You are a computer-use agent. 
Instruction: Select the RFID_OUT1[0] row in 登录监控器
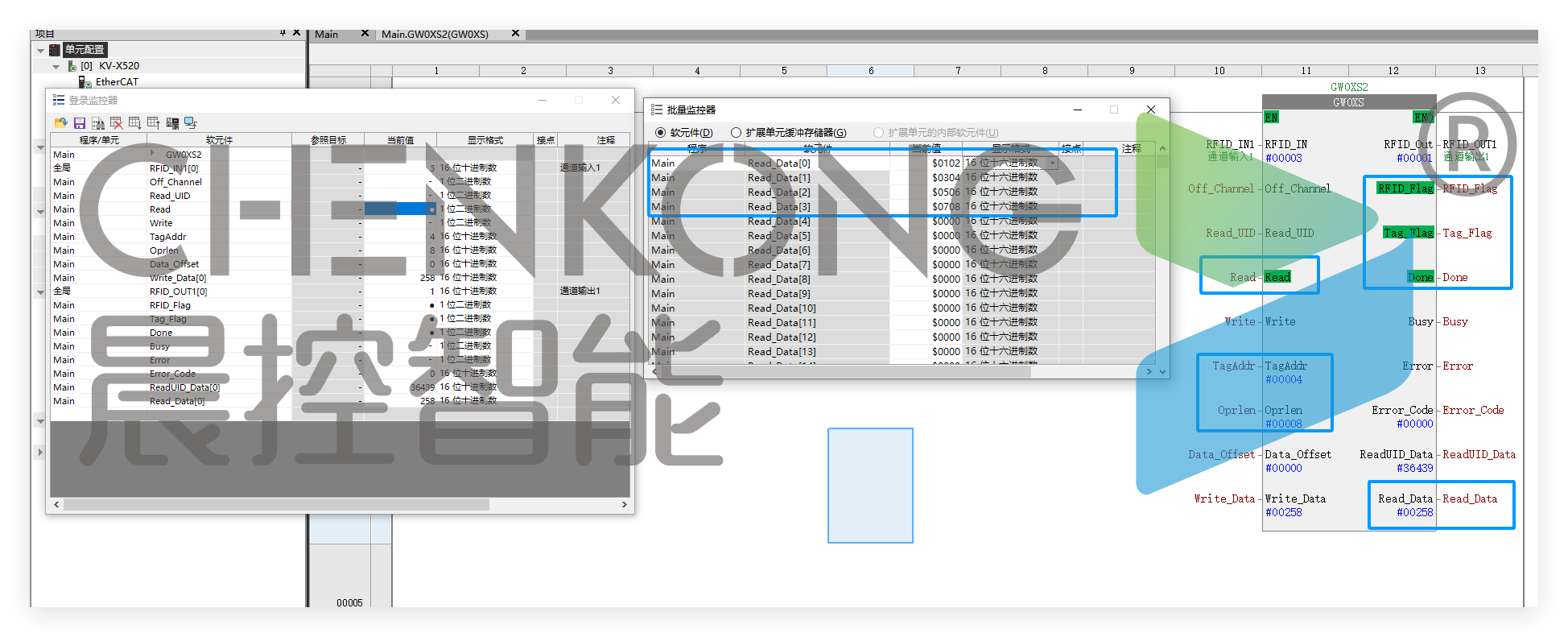pyautogui.click(x=340, y=292)
